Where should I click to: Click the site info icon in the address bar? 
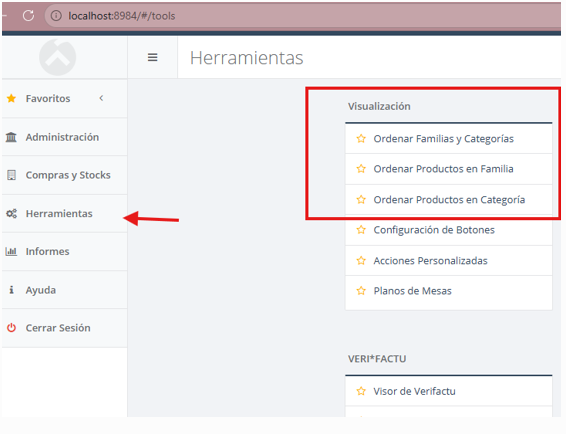tap(56, 16)
